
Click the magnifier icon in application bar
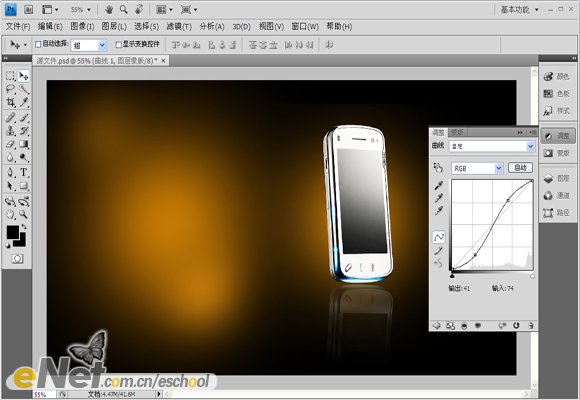click(124, 10)
